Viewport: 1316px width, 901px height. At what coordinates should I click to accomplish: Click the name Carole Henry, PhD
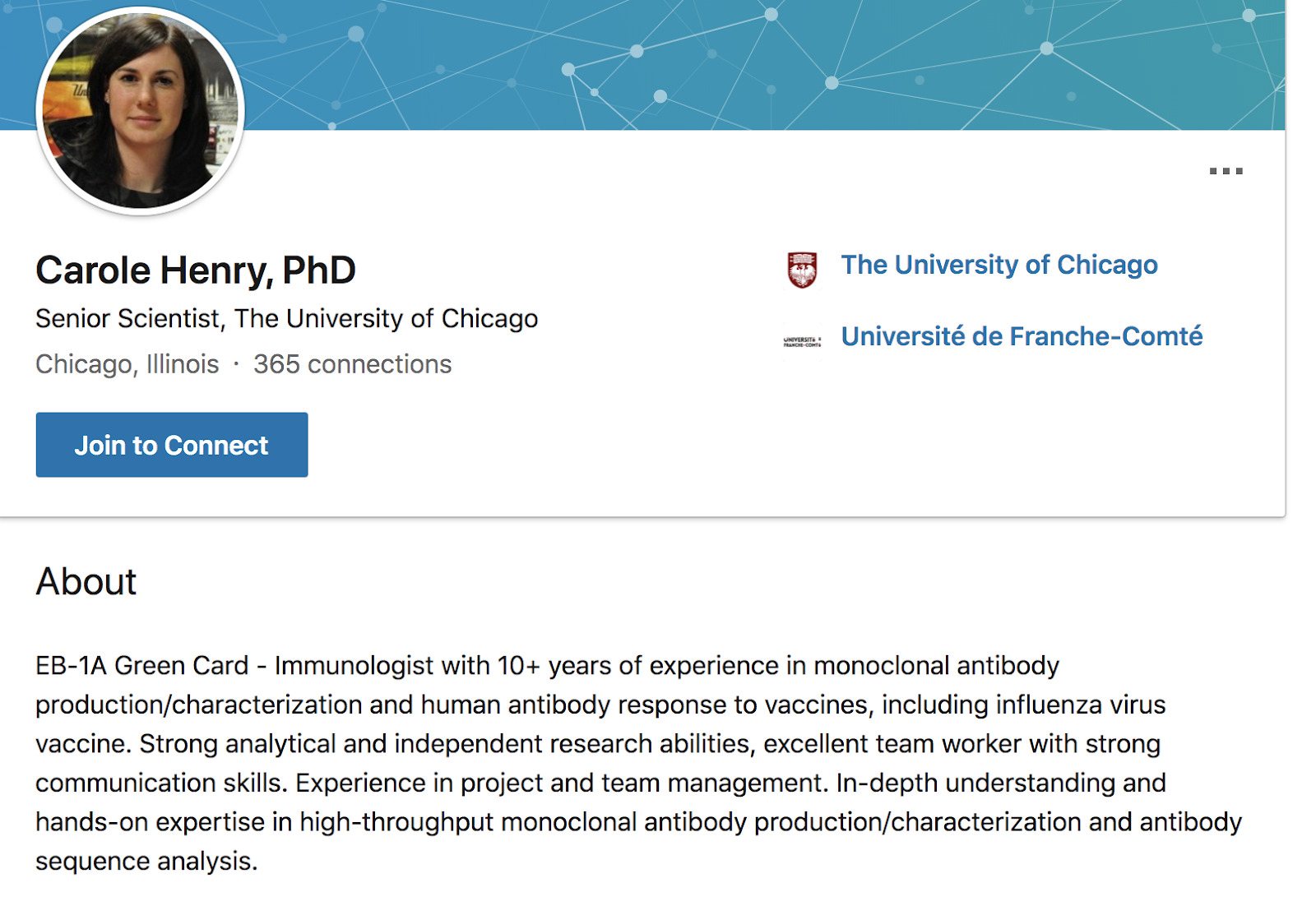[196, 270]
